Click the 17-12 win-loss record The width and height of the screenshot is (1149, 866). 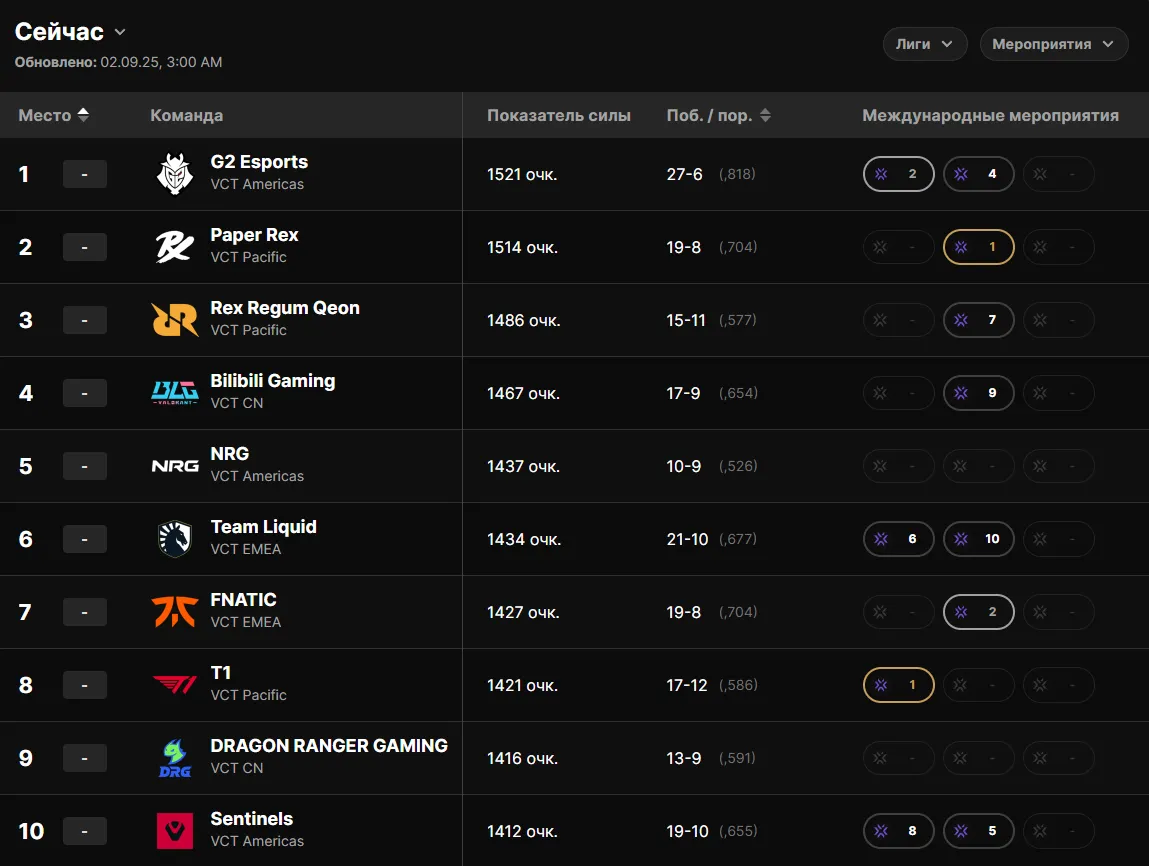point(687,686)
